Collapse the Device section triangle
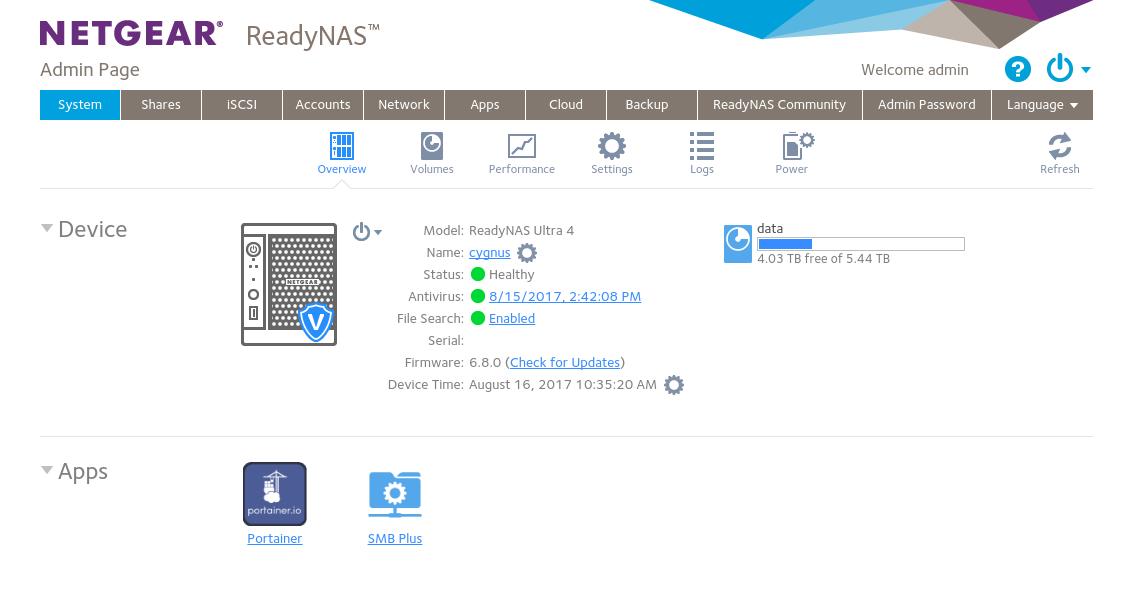The height and width of the screenshot is (590, 1130). 47,228
